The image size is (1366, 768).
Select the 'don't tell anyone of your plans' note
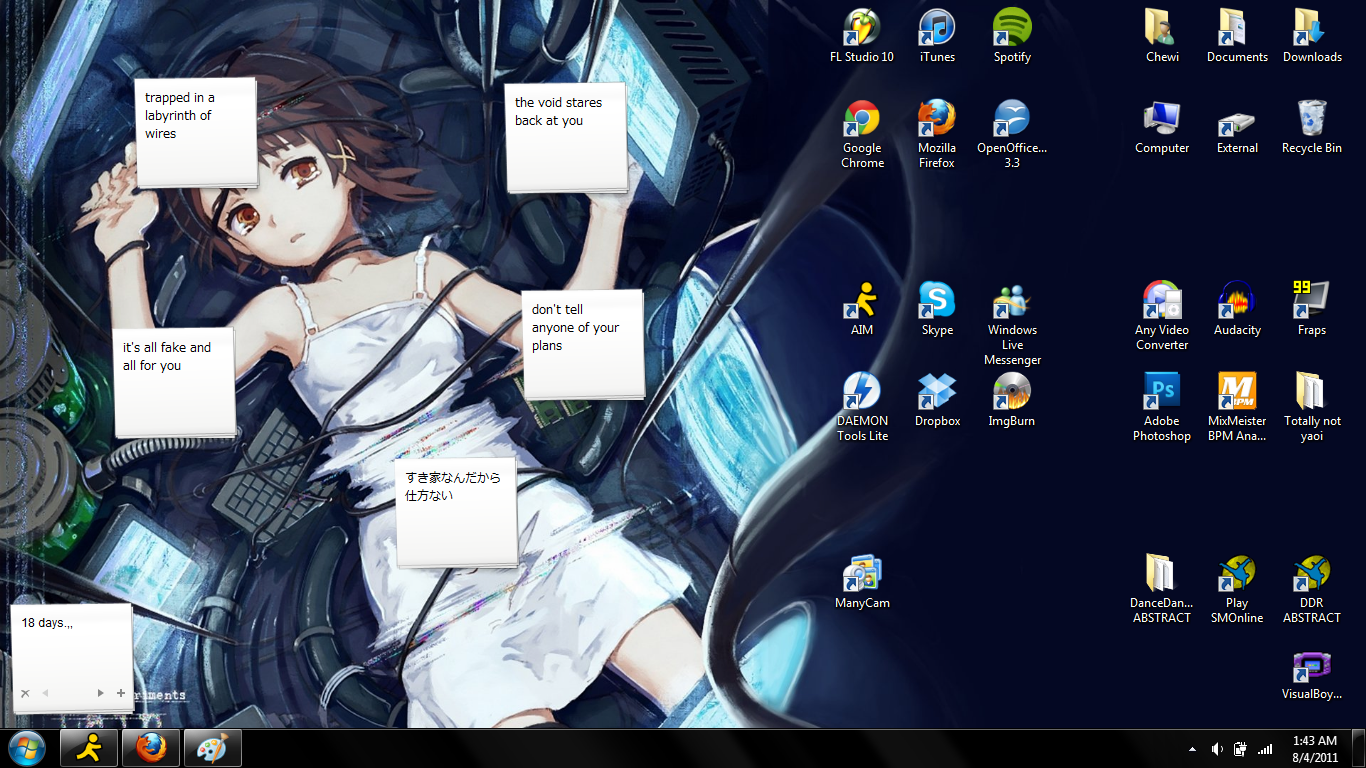tap(582, 344)
